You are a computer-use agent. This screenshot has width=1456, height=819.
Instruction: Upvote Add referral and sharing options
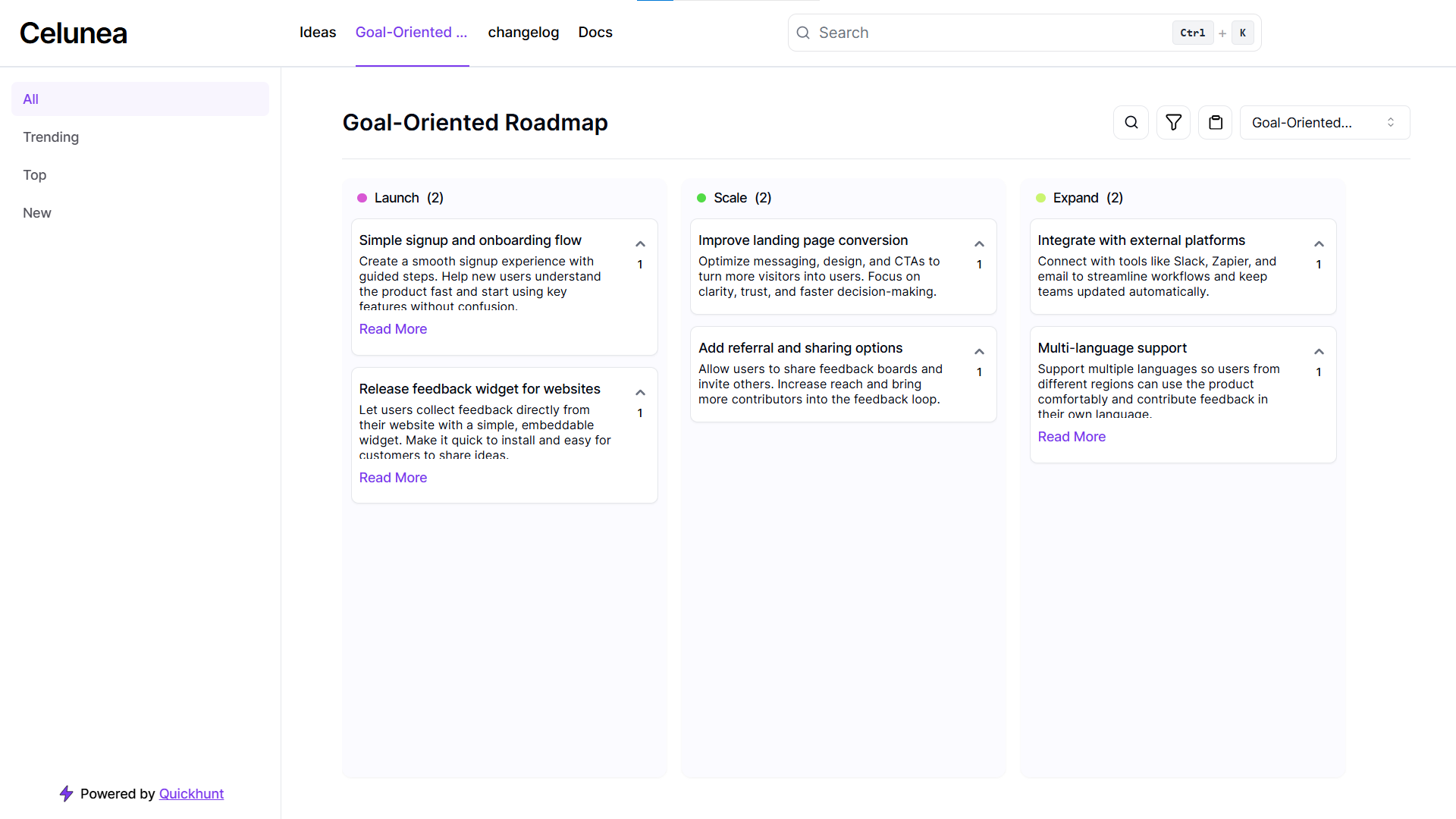979,352
